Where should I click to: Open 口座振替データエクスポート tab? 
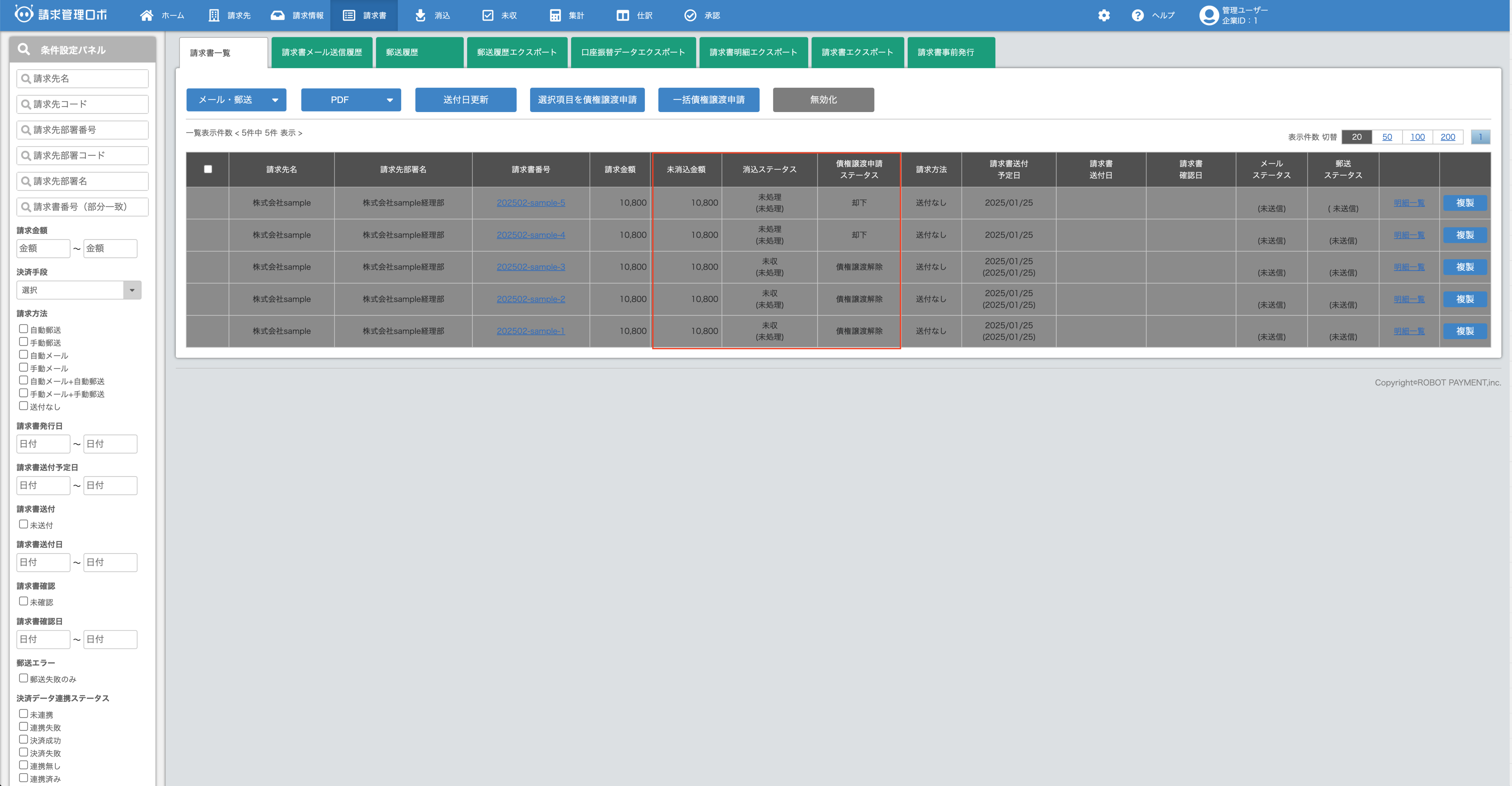pos(633,52)
